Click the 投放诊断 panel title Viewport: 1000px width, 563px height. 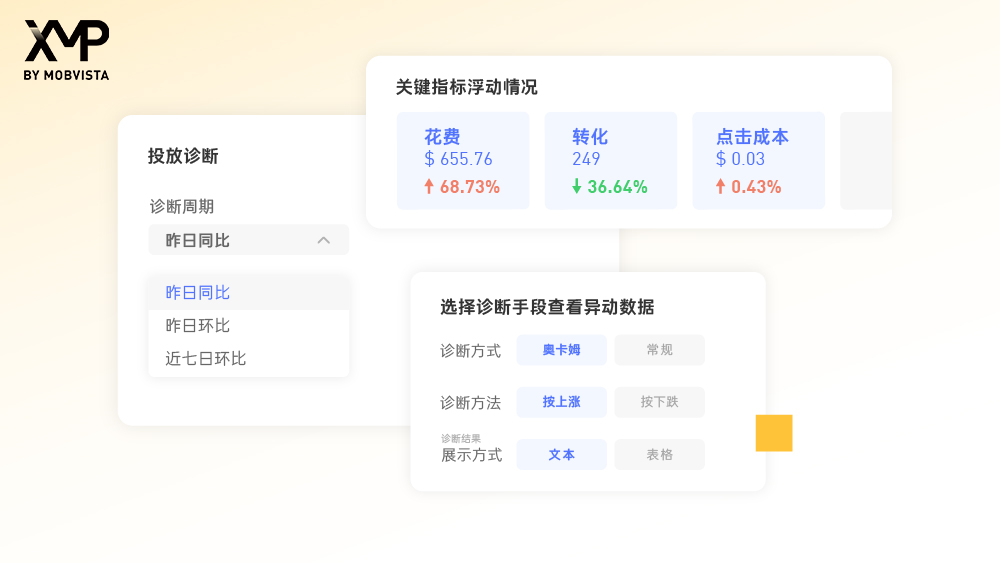coord(183,156)
